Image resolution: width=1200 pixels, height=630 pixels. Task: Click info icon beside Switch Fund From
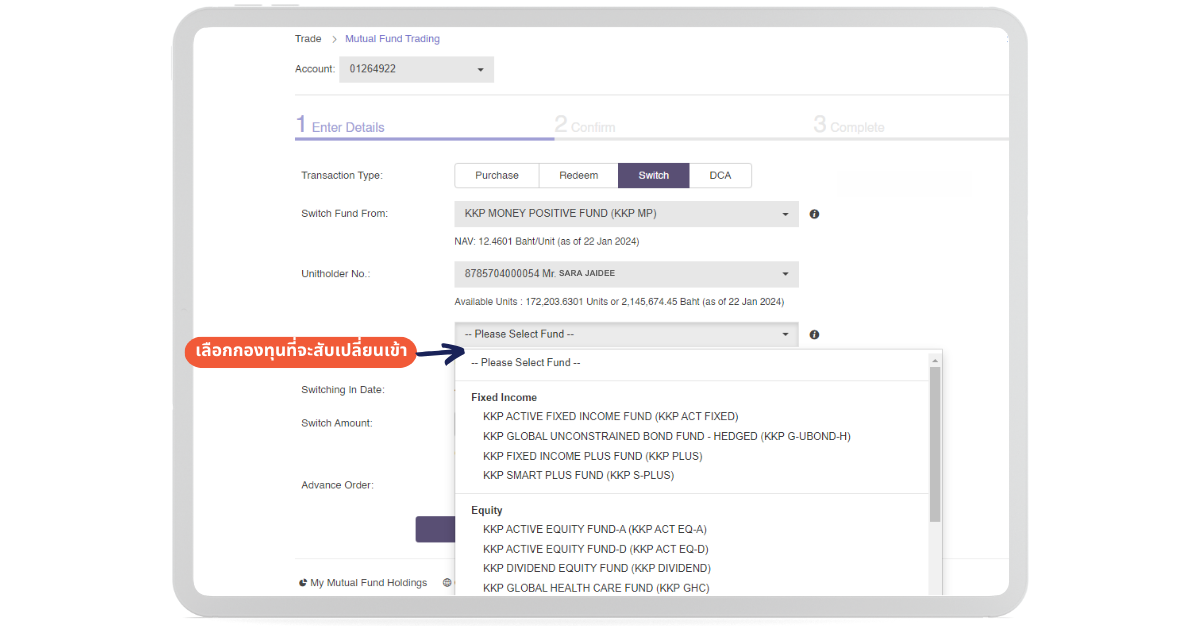(814, 214)
